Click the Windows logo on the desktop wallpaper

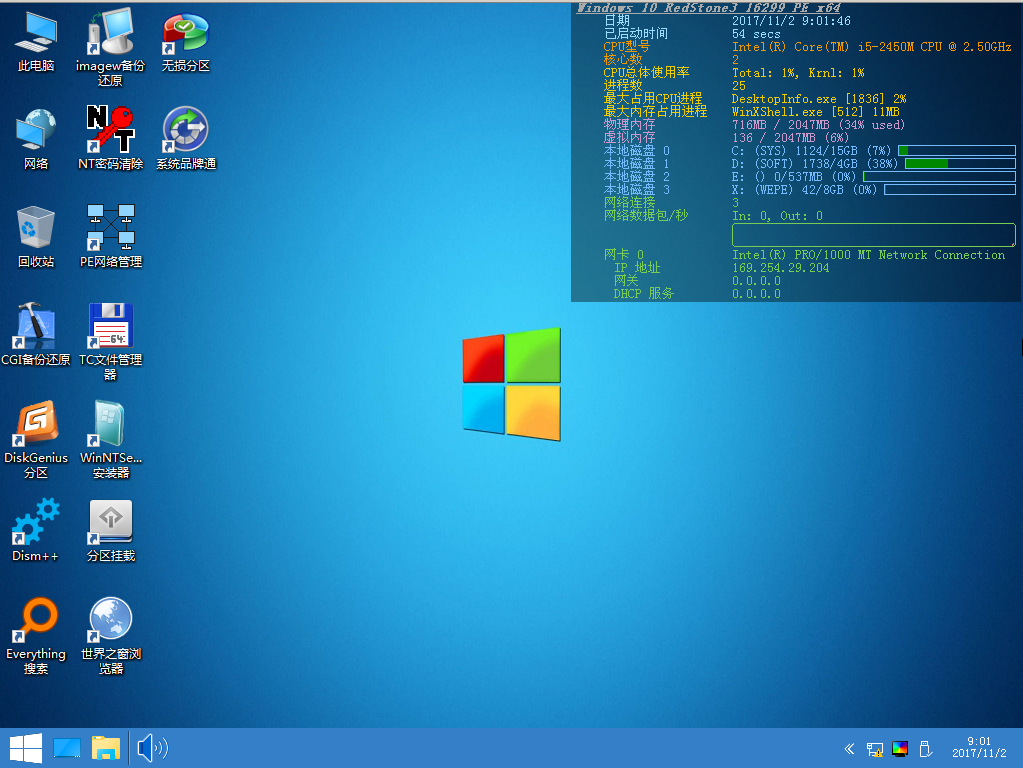coord(512,384)
